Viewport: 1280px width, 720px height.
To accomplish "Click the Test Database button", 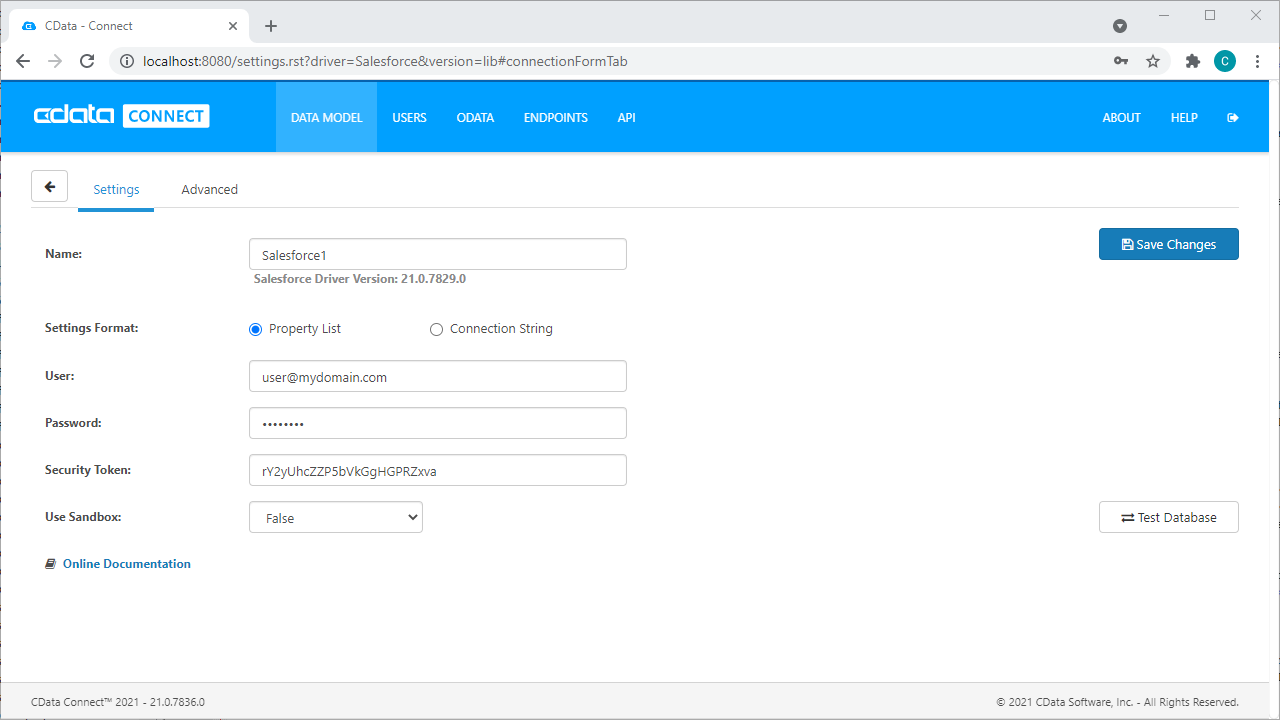I will click(1168, 518).
